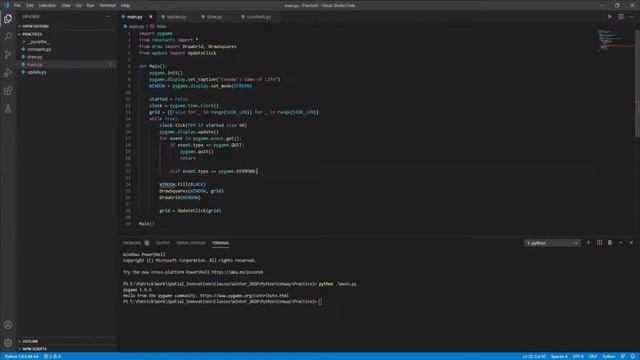Image resolution: width=640 pixels, height=360 pixels.
Task: Click the terminal prompt input line
Action: (x=222, y=302)
